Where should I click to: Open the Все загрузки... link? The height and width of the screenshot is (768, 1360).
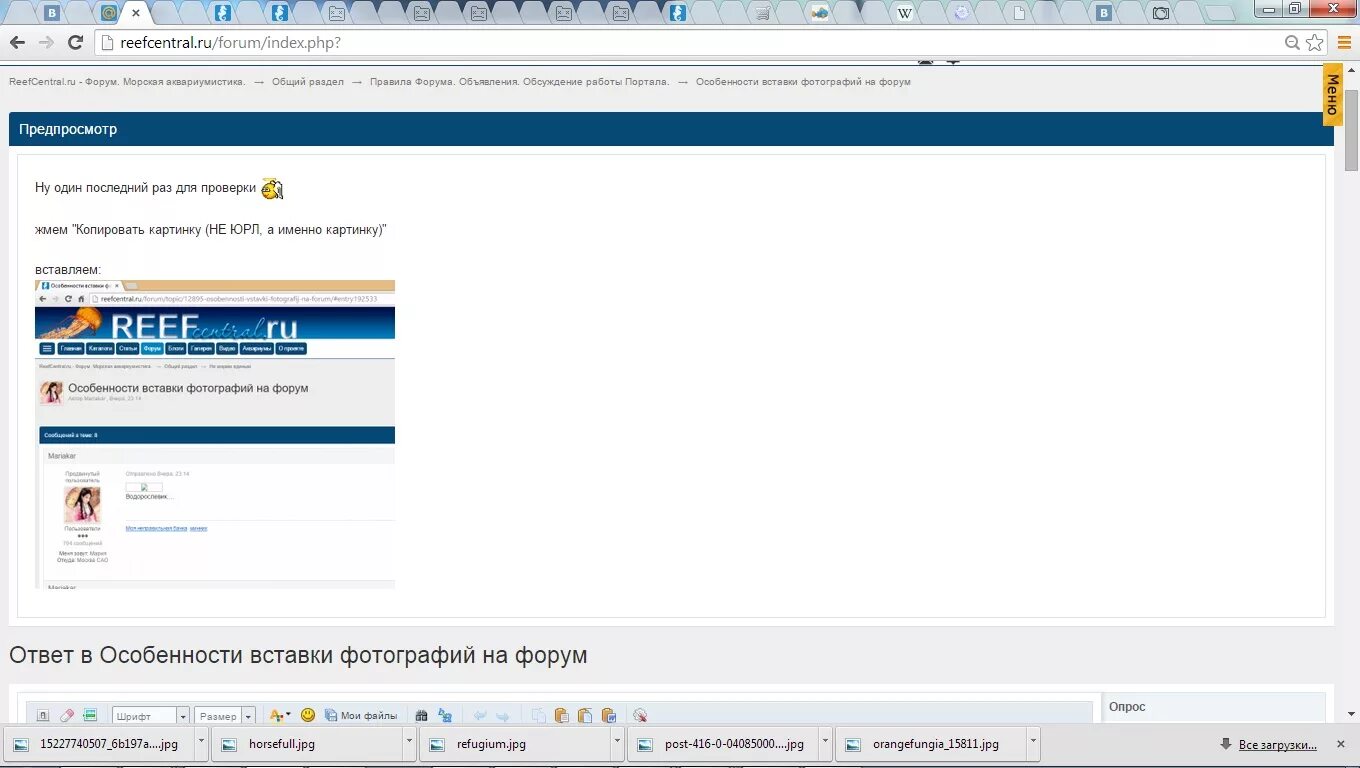click(x=1277, y=745)
